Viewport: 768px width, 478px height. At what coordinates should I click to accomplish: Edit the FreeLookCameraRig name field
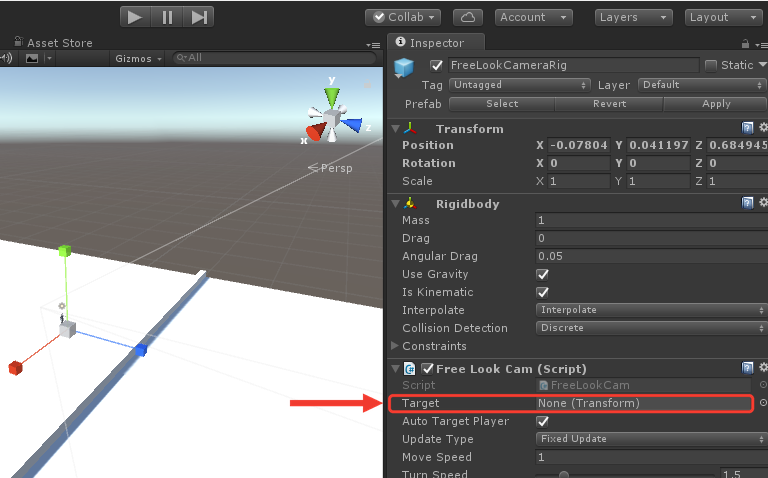click(573, 65)
